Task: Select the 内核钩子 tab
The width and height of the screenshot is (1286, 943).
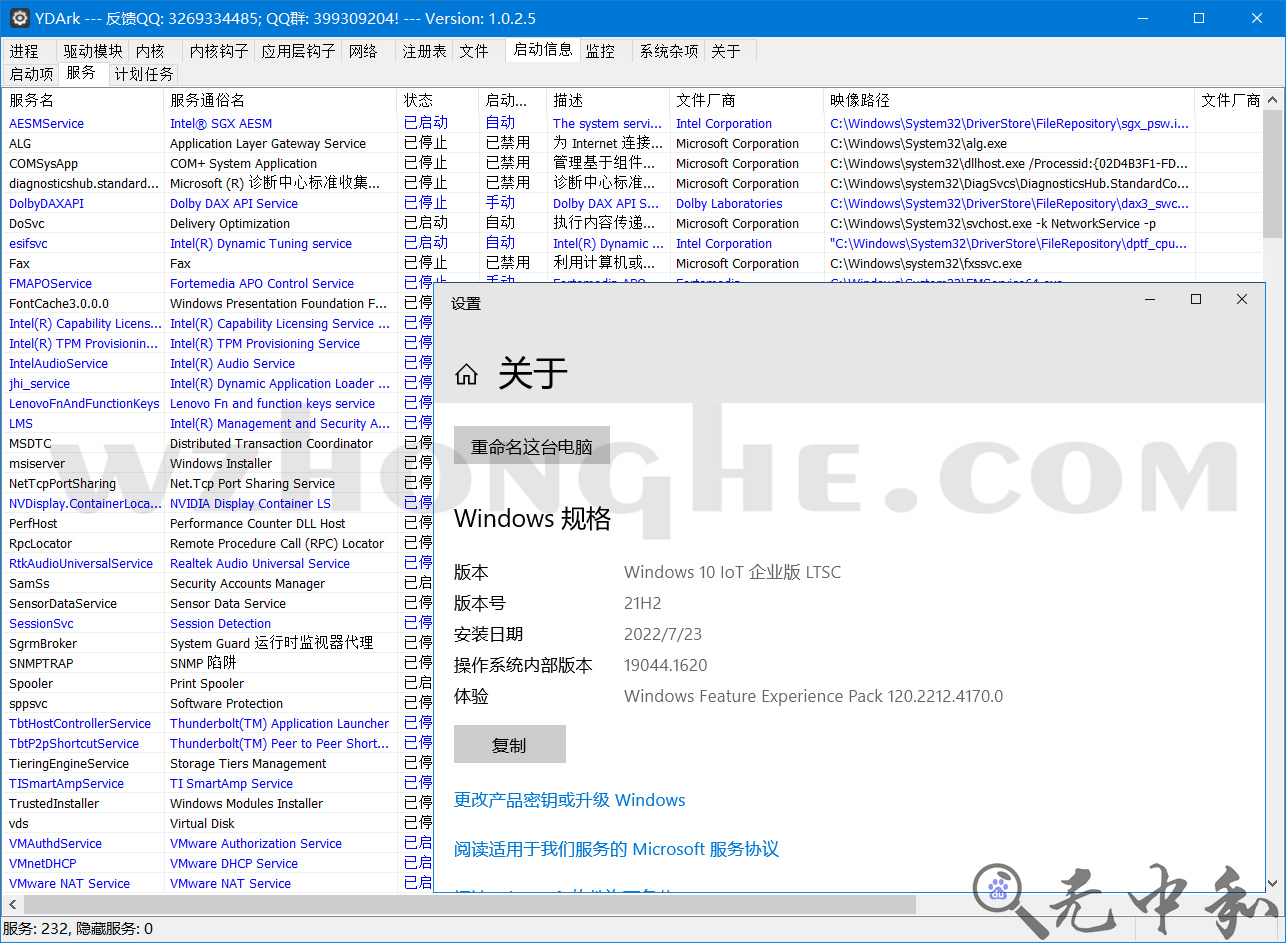Action: click(x=219, y=51)
